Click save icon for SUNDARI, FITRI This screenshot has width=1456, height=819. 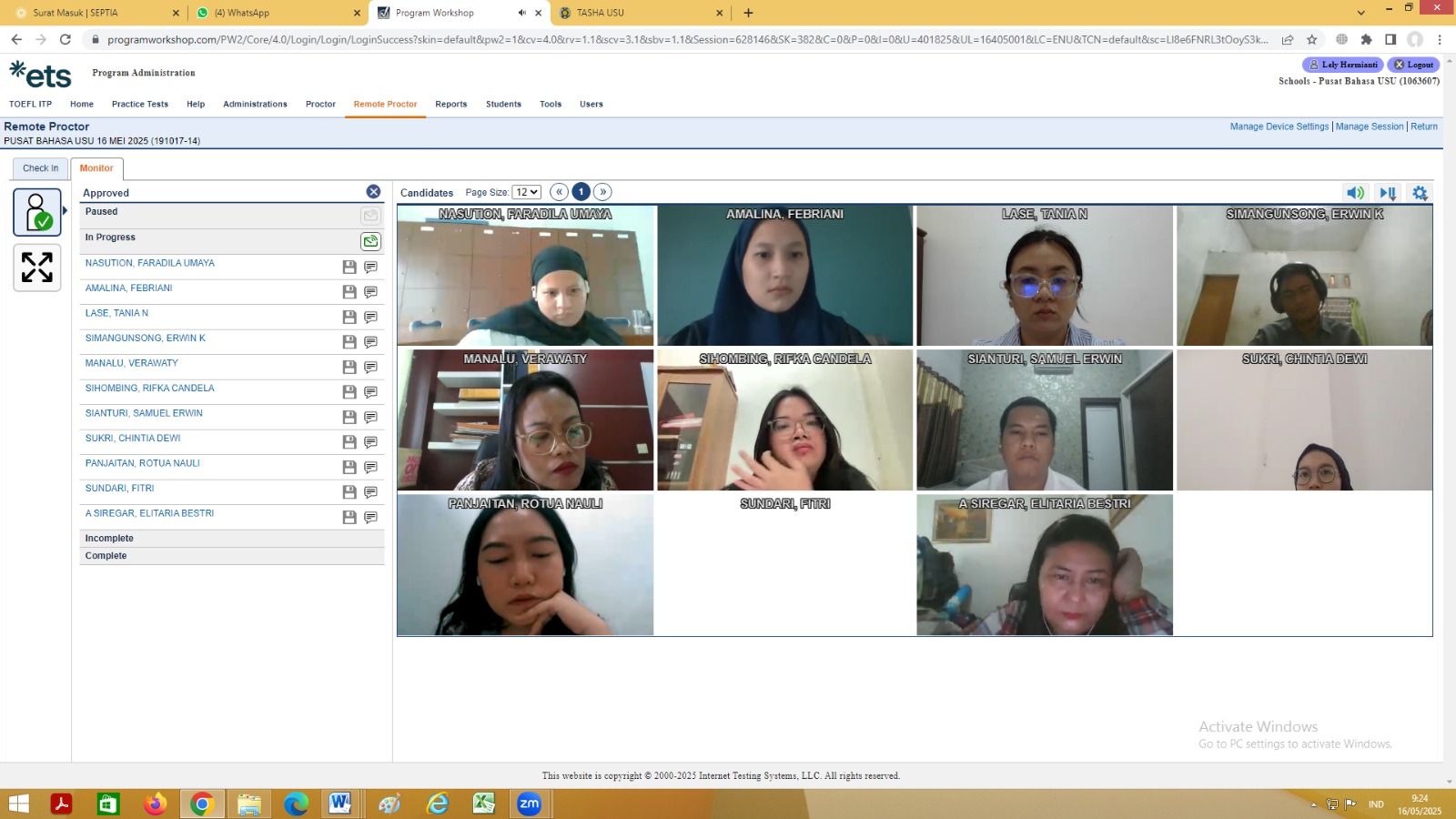349,492
